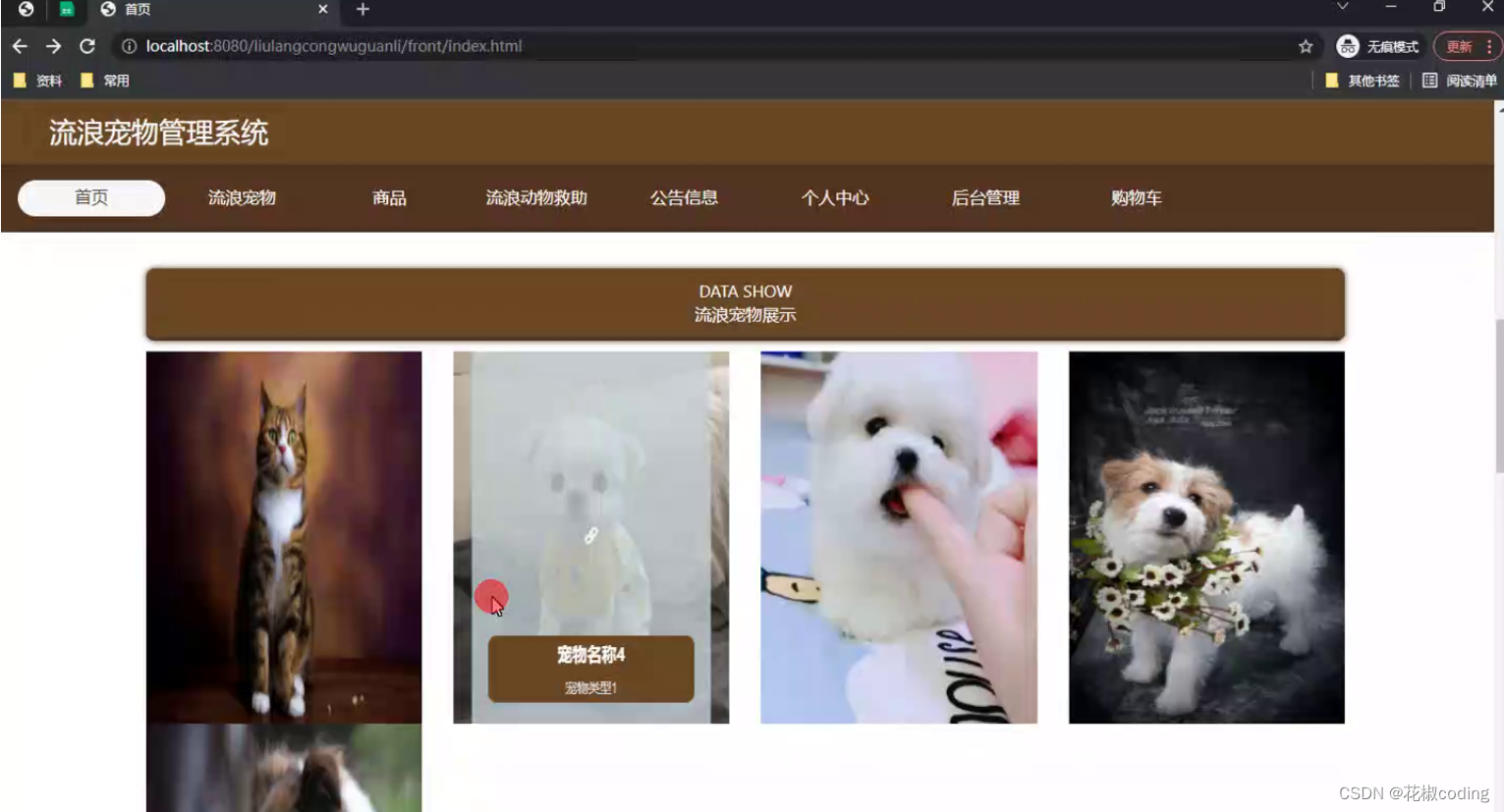Open the 资料 bookmark folder

click(37, 81)
